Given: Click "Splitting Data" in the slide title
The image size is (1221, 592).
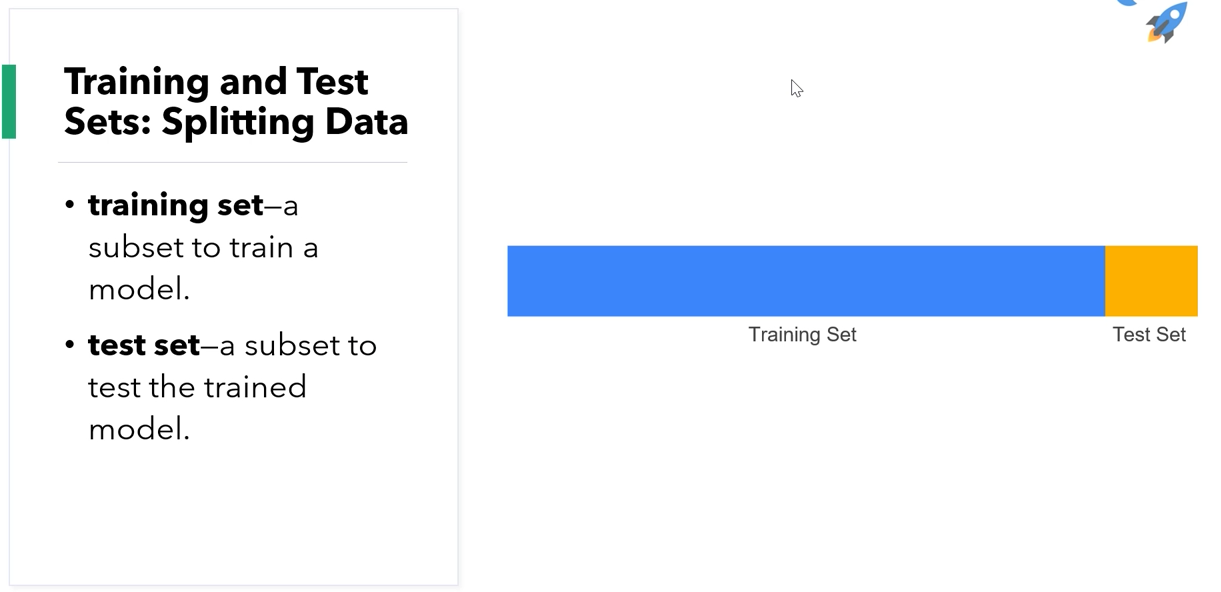Looking at the screenshot, I should (x=285, y=122).
